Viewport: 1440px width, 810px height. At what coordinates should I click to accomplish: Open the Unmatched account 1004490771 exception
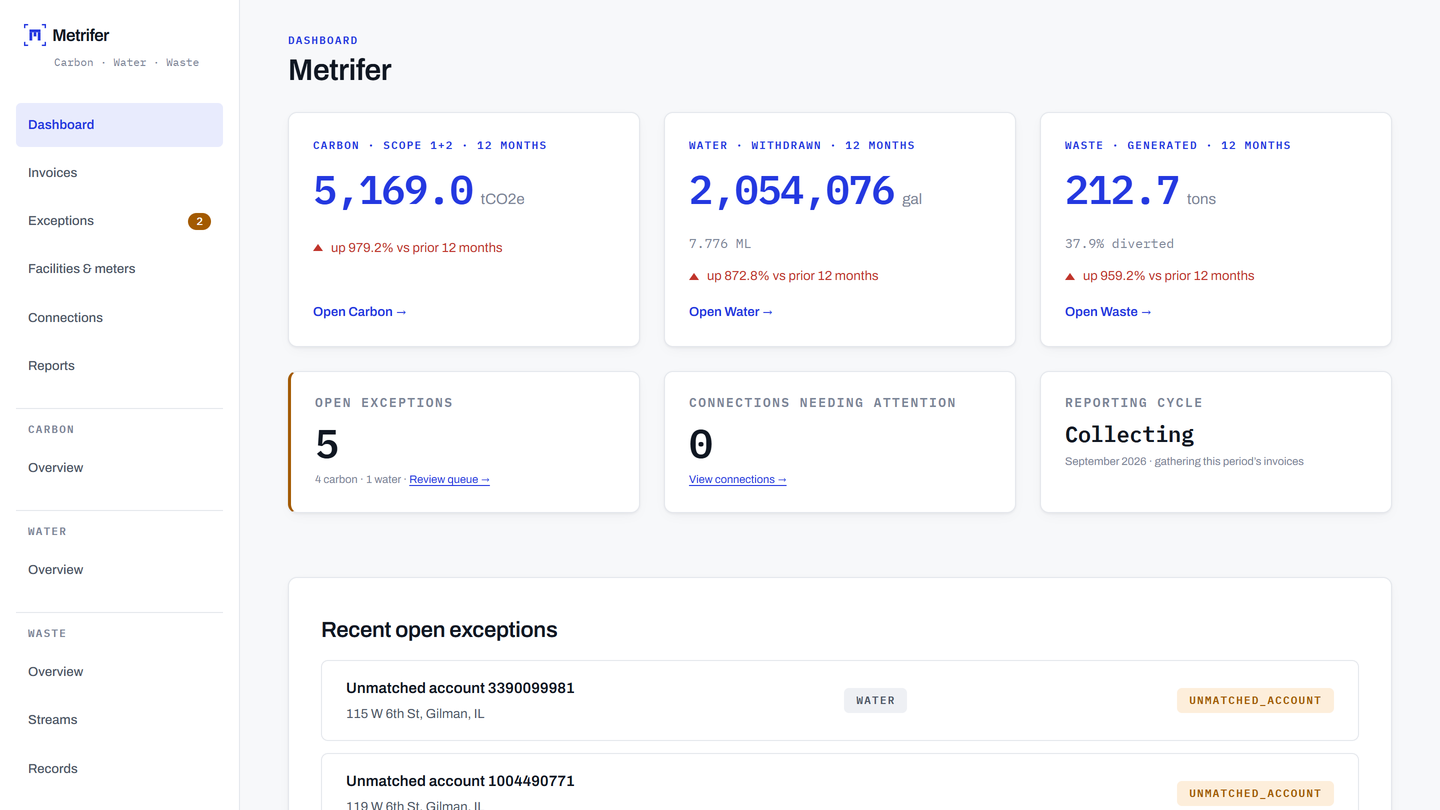840,782
